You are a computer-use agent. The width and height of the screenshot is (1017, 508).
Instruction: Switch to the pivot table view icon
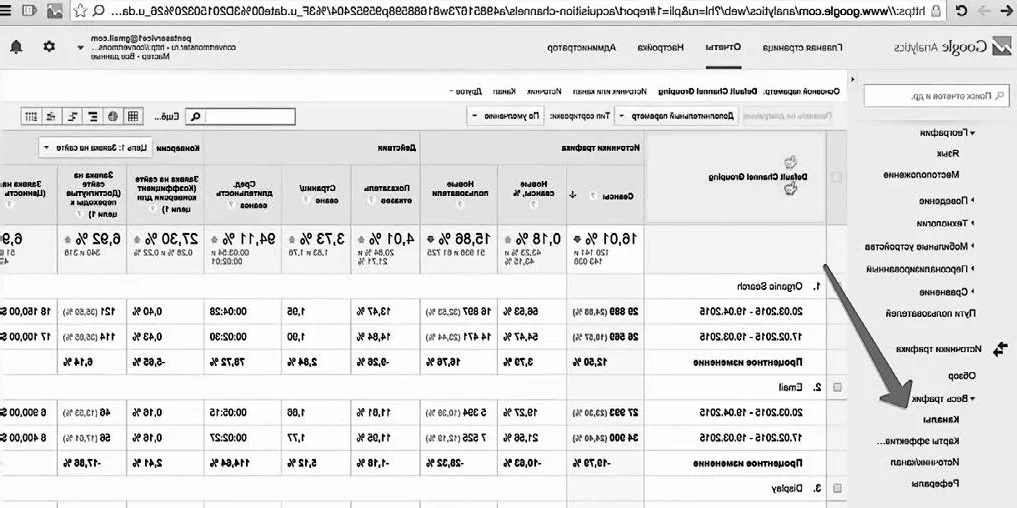click(30, 116)
